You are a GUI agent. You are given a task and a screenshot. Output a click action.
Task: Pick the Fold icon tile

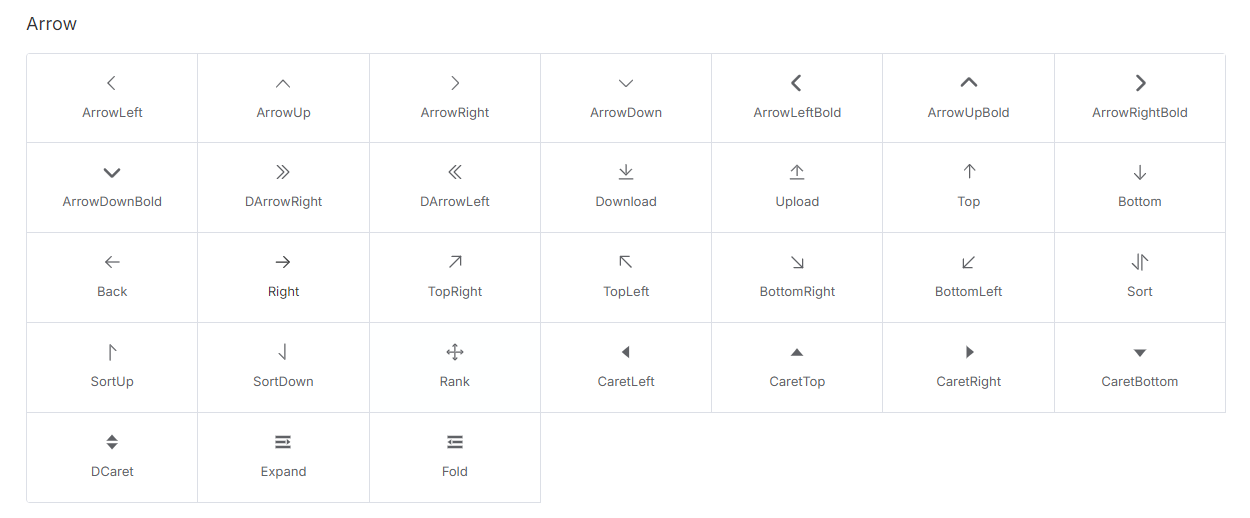[x=455, y=457]
